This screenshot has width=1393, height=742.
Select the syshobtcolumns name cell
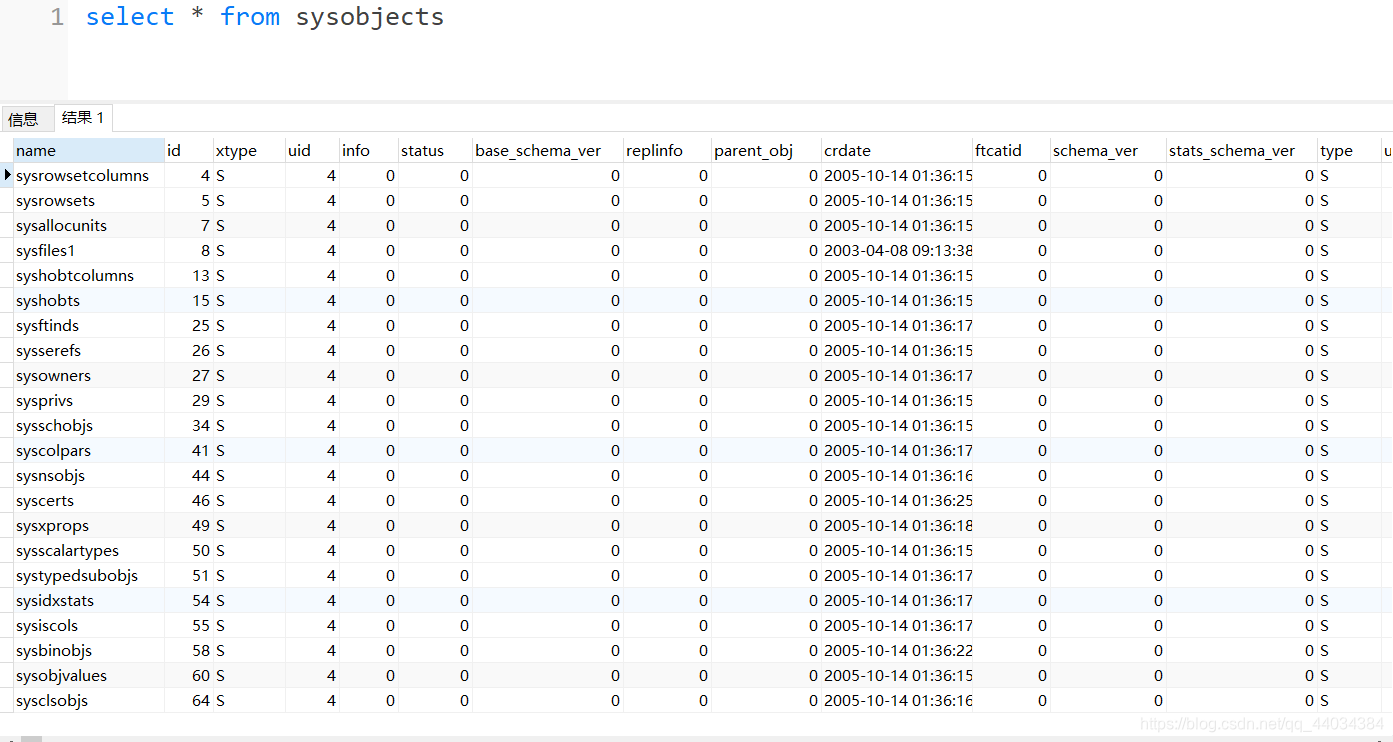click(x=89, y=275)
